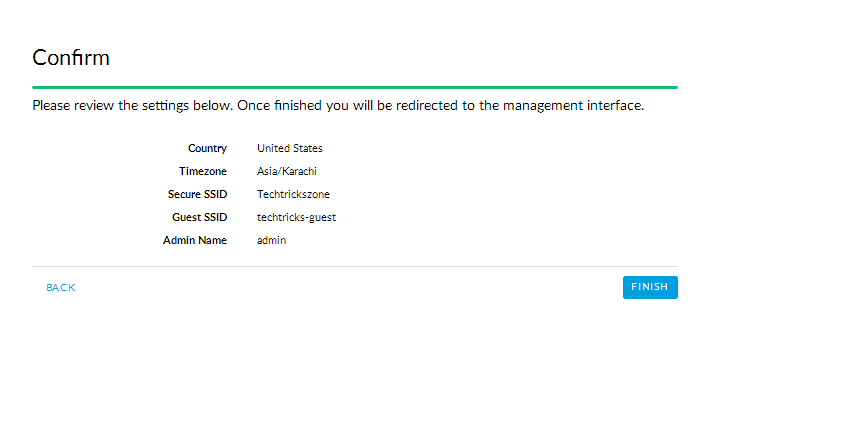
Task: Click the FINISH button
Action: point(650,287)
